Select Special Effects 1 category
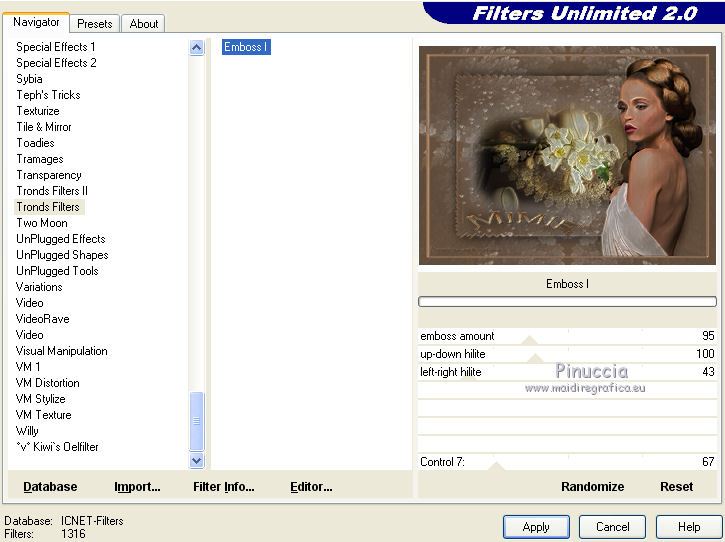The image size is (725, 542). [55, 47]
